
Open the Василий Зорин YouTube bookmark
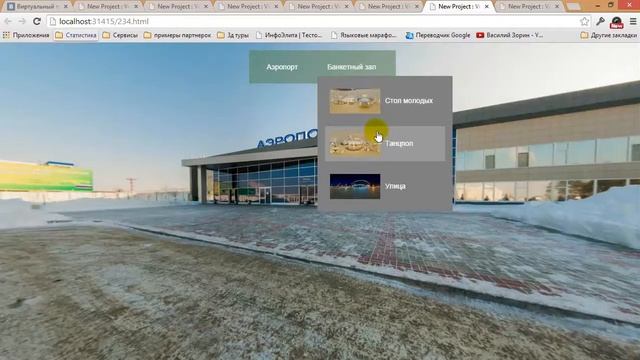pos(509,35)
